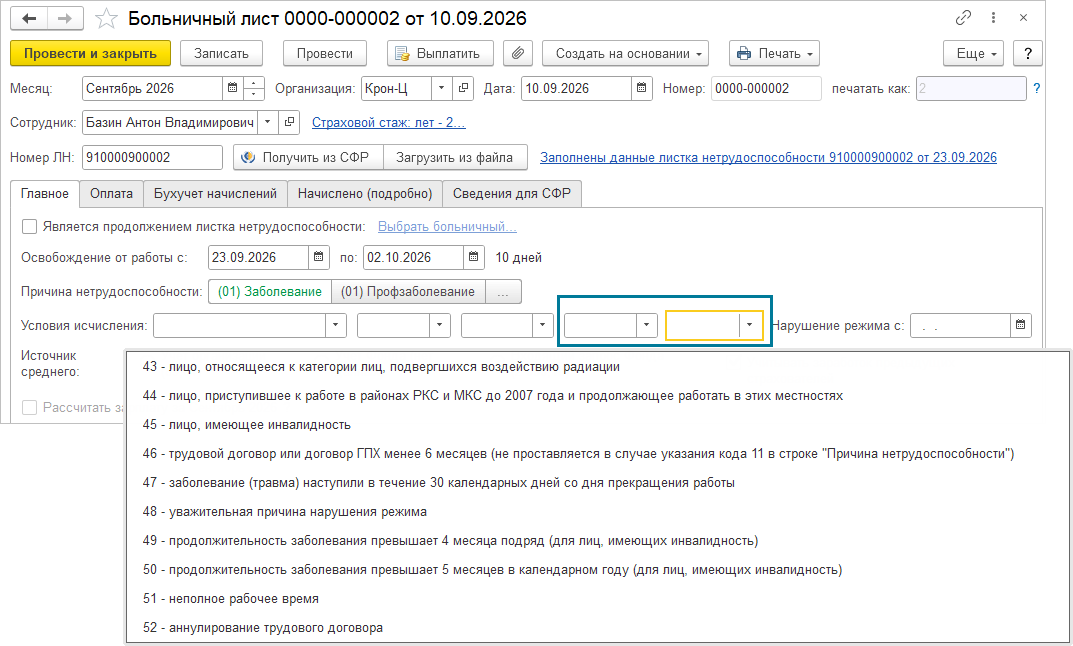Go back with the left arrow button
The height and width of the screenshot is (646, 1073).
coord(29,18)
